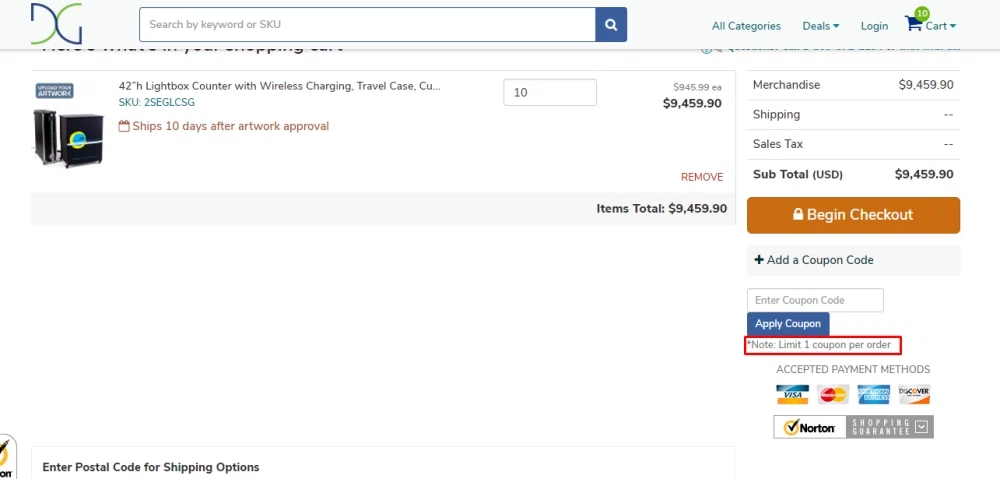The width and height of the screenshot is (1000, 479).
Task: Expand the Norton guarantee chevron
Action: [921, 427]
